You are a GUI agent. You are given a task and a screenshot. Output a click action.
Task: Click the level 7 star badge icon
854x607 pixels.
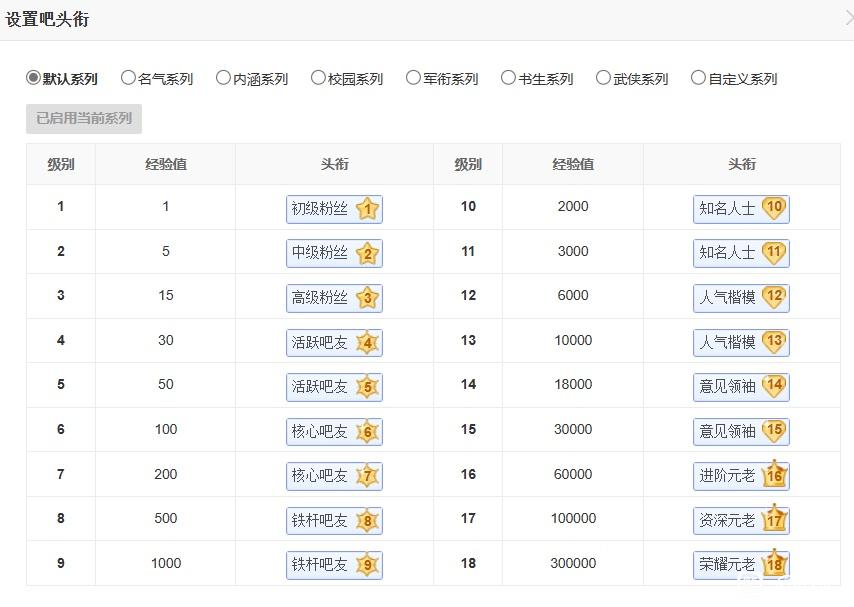click(x=368, y=476)
